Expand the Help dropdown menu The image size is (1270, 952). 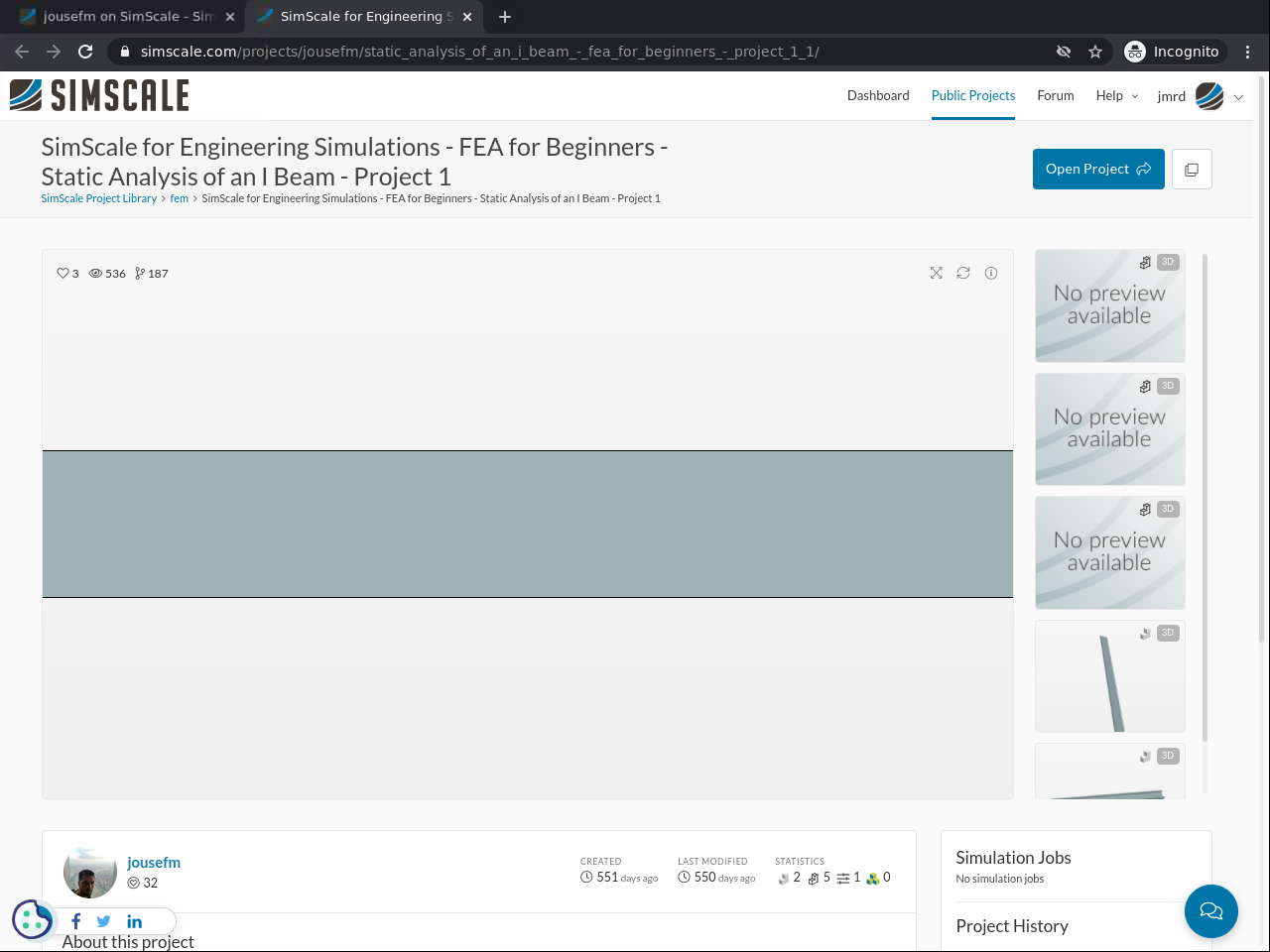pos(1117,96)
